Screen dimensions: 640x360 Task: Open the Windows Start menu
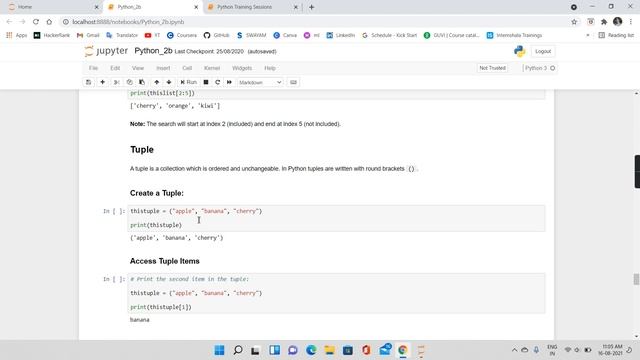tap(219, 350)
